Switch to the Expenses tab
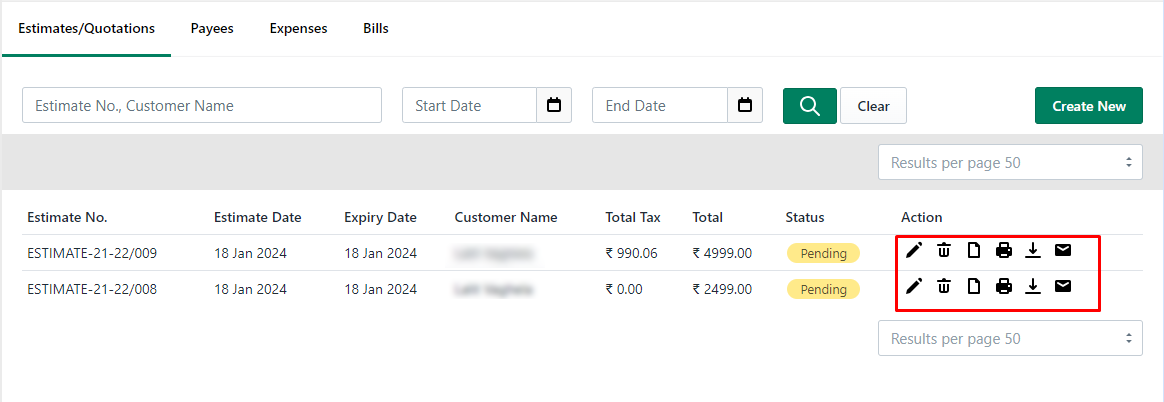 298,29
